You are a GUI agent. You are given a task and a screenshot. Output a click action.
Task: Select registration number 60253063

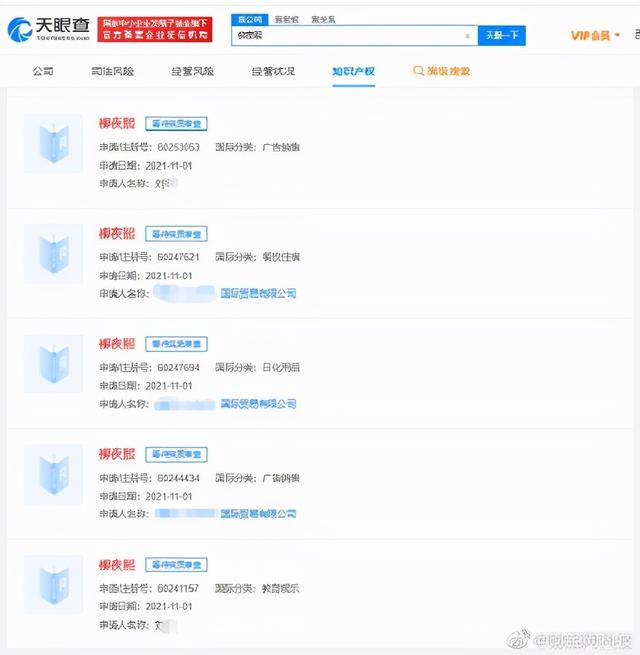178,147
